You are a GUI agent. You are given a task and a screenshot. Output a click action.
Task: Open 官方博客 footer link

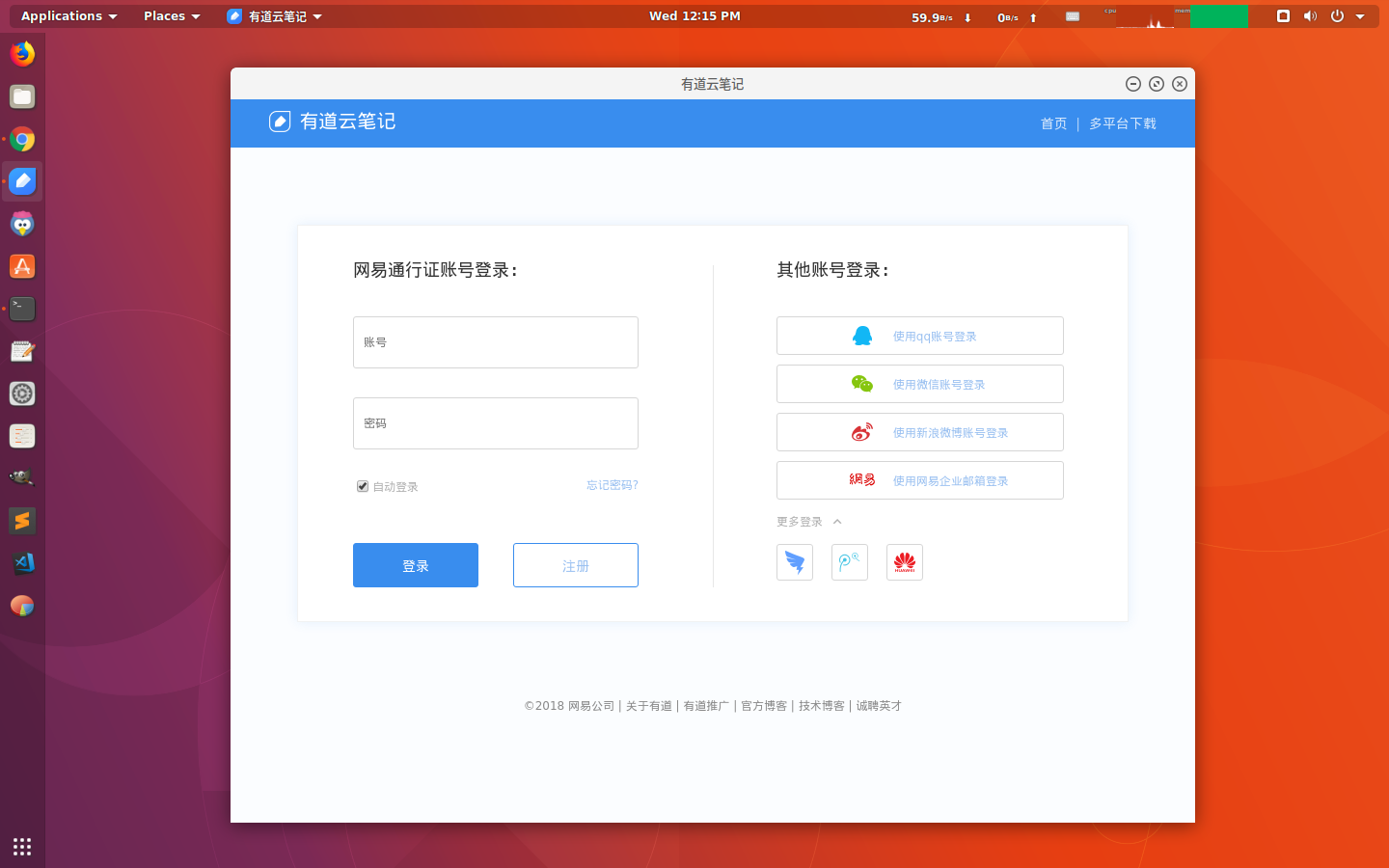(x=764, y=706)
